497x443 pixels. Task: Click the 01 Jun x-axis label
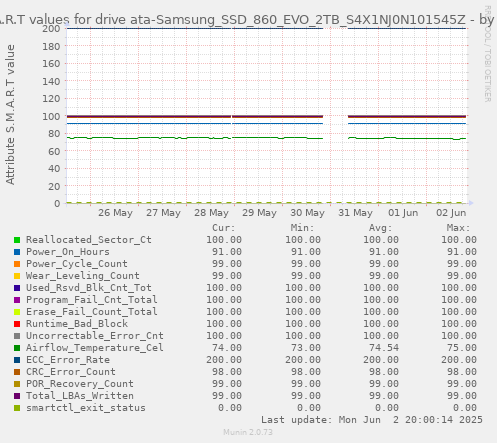[x=403, y=213]
